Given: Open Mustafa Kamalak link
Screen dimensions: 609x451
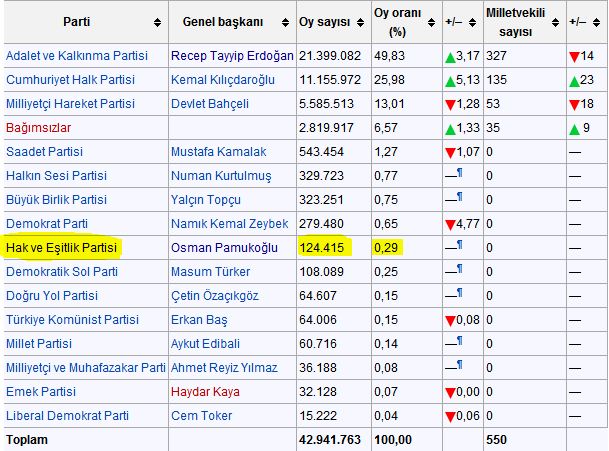Looking at the screenshot, I should tap(219, 151).
